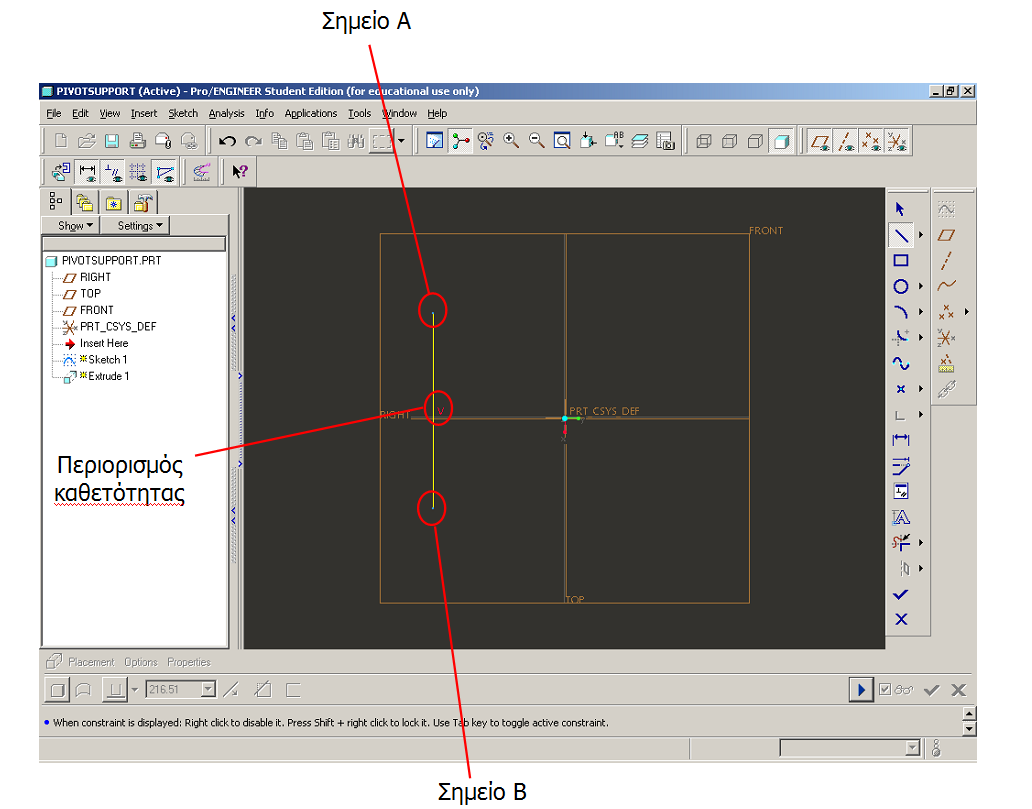
Task: Click the Print icon
Action: point(138,141)
